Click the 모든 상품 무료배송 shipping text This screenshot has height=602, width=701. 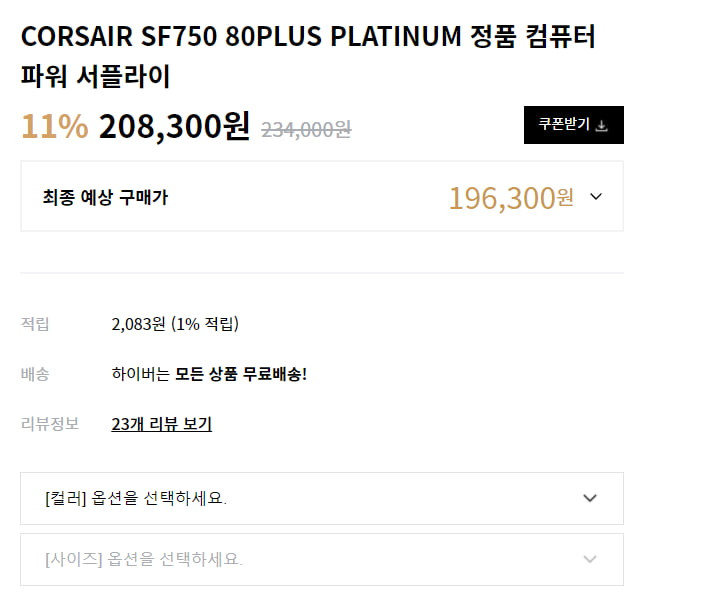241,374
